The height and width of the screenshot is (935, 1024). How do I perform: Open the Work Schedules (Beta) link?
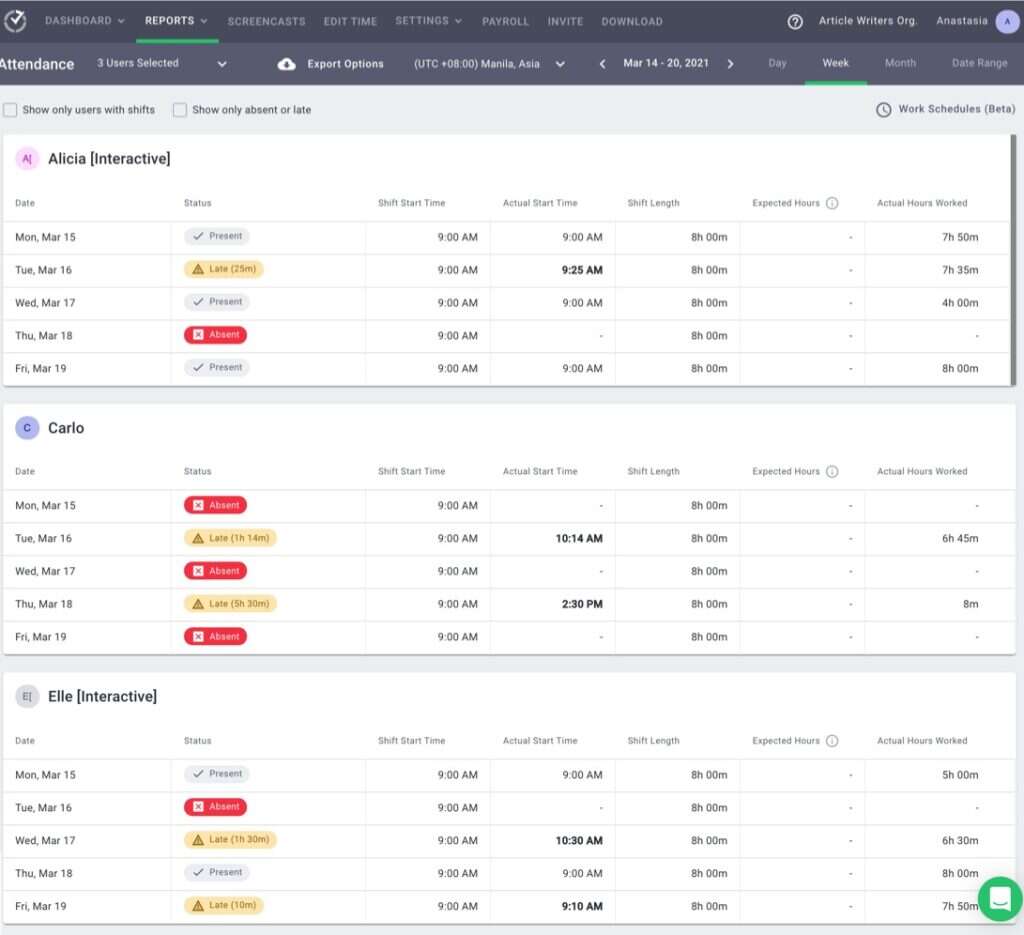(x=956, y=109)
